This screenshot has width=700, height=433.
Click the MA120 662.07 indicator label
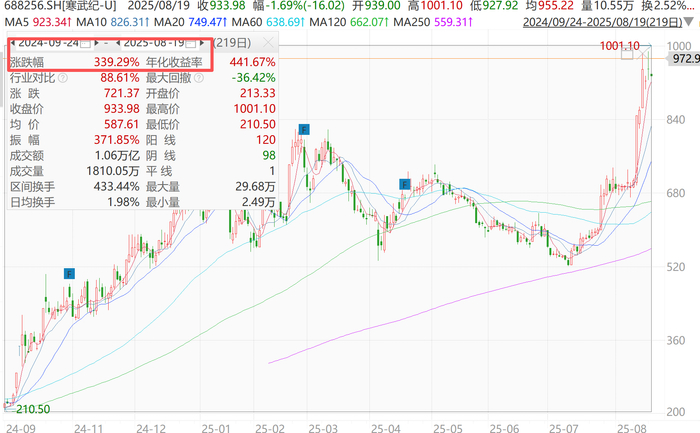pyautogui.click(x=349, y=22)
